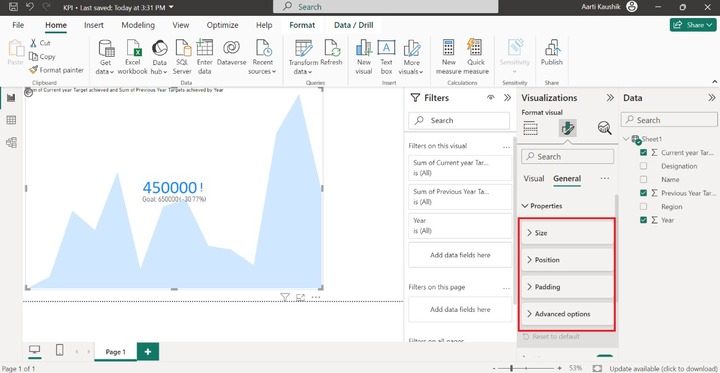
Task: Switch to the Visual format tab
Action: point(534,179)
